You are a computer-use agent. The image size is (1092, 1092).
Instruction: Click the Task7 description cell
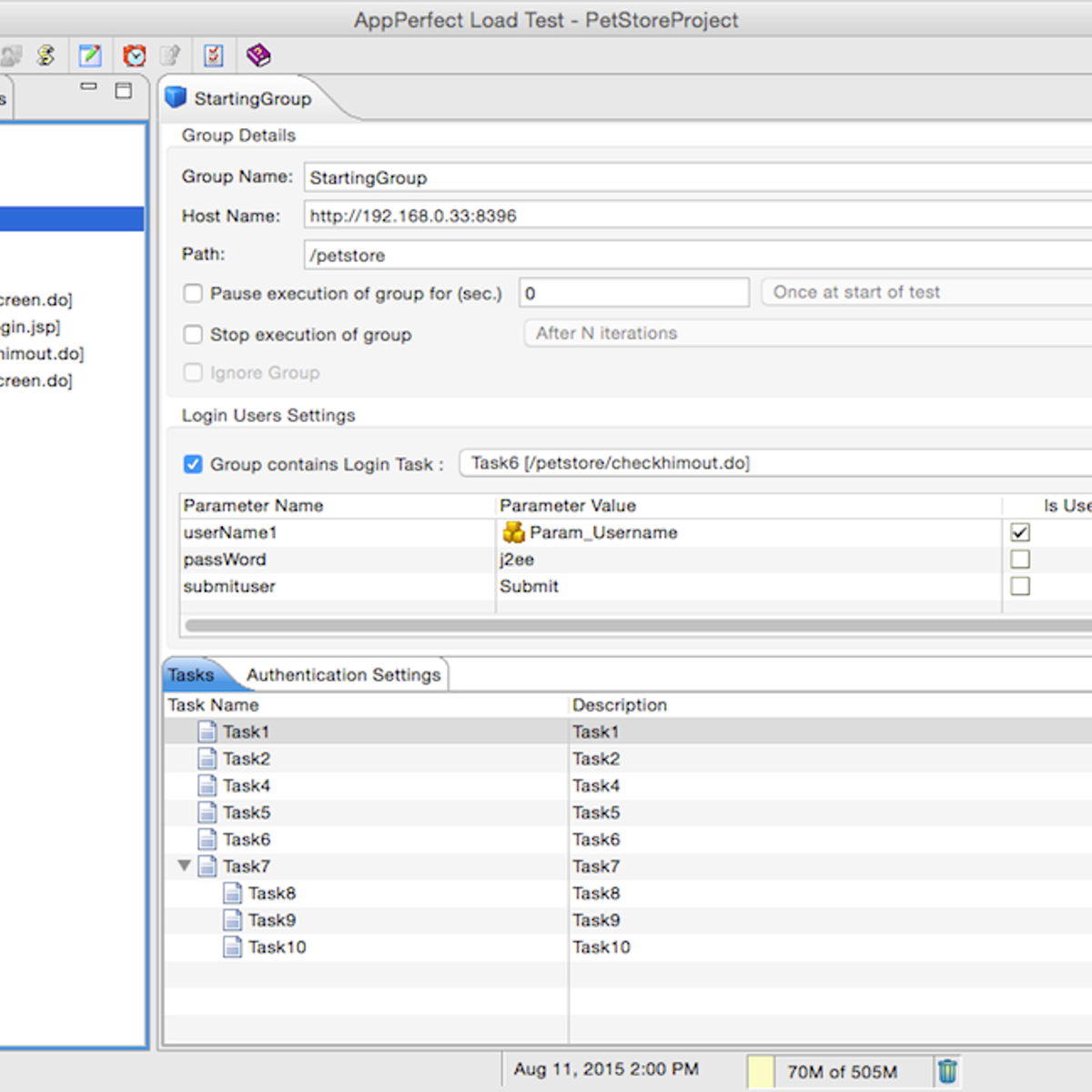[x=830, y=866]
